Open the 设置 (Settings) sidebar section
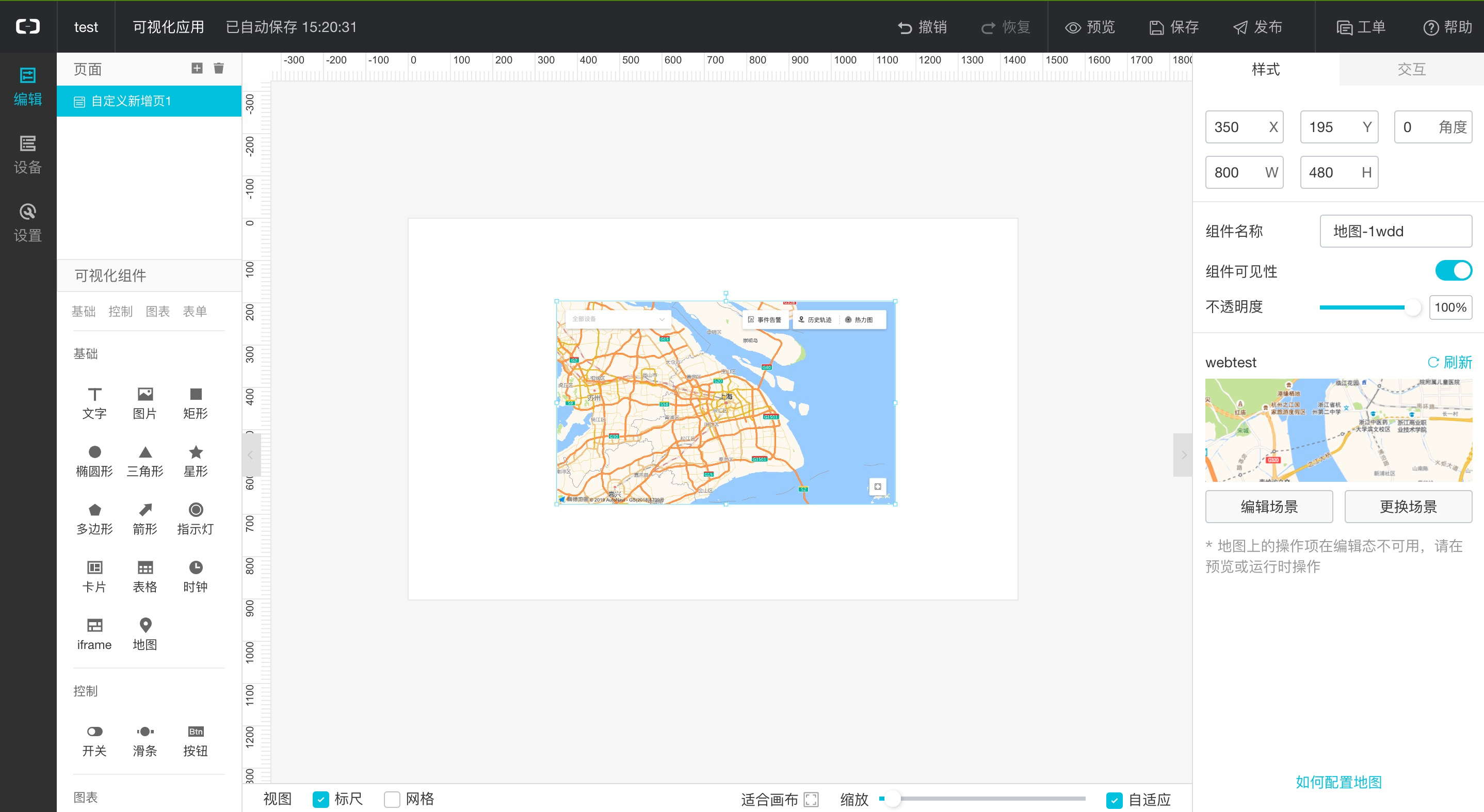This screenshot has height=812, width=1484. [x=28, y=223]
